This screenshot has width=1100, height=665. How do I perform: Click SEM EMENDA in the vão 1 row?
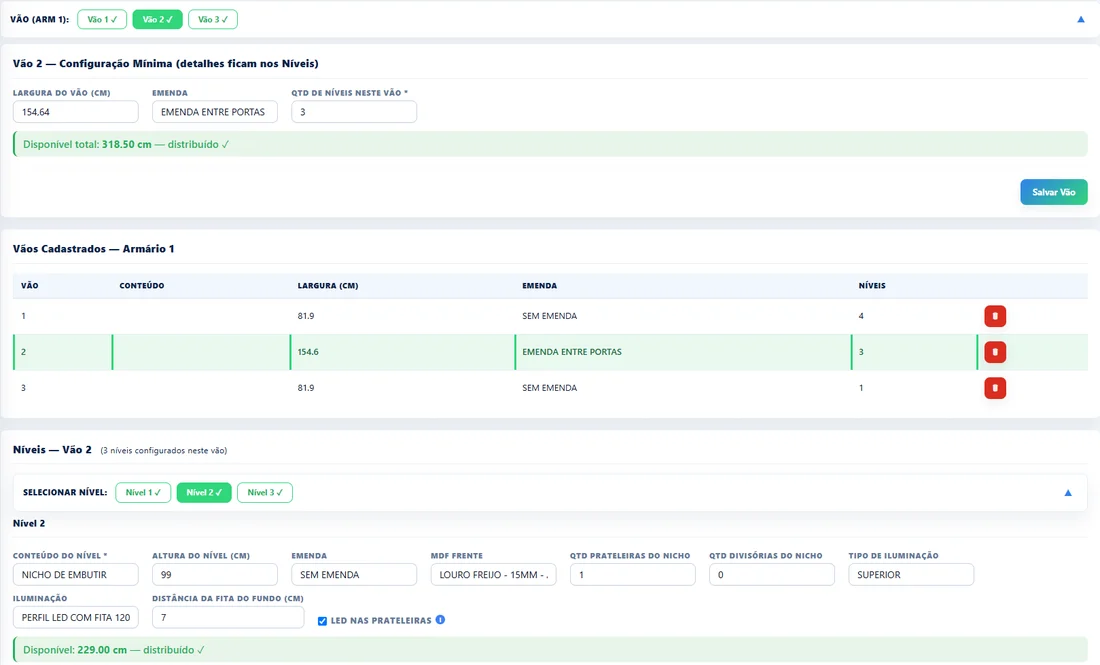(x=549, y=316)
